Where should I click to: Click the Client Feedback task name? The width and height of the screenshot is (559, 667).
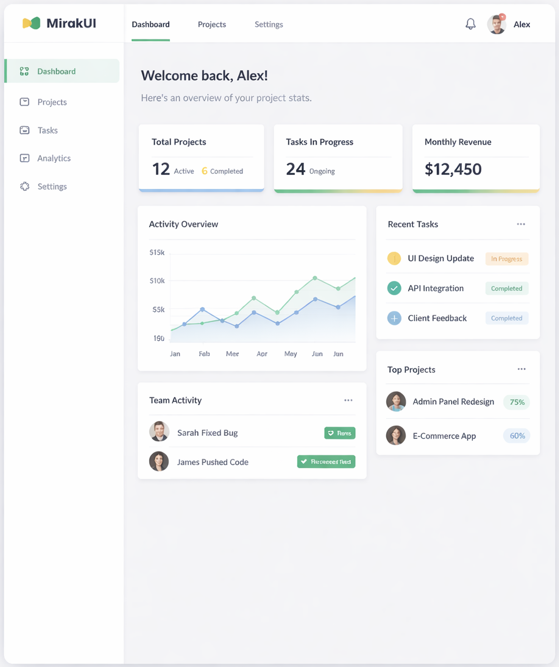tap(437, 318)
